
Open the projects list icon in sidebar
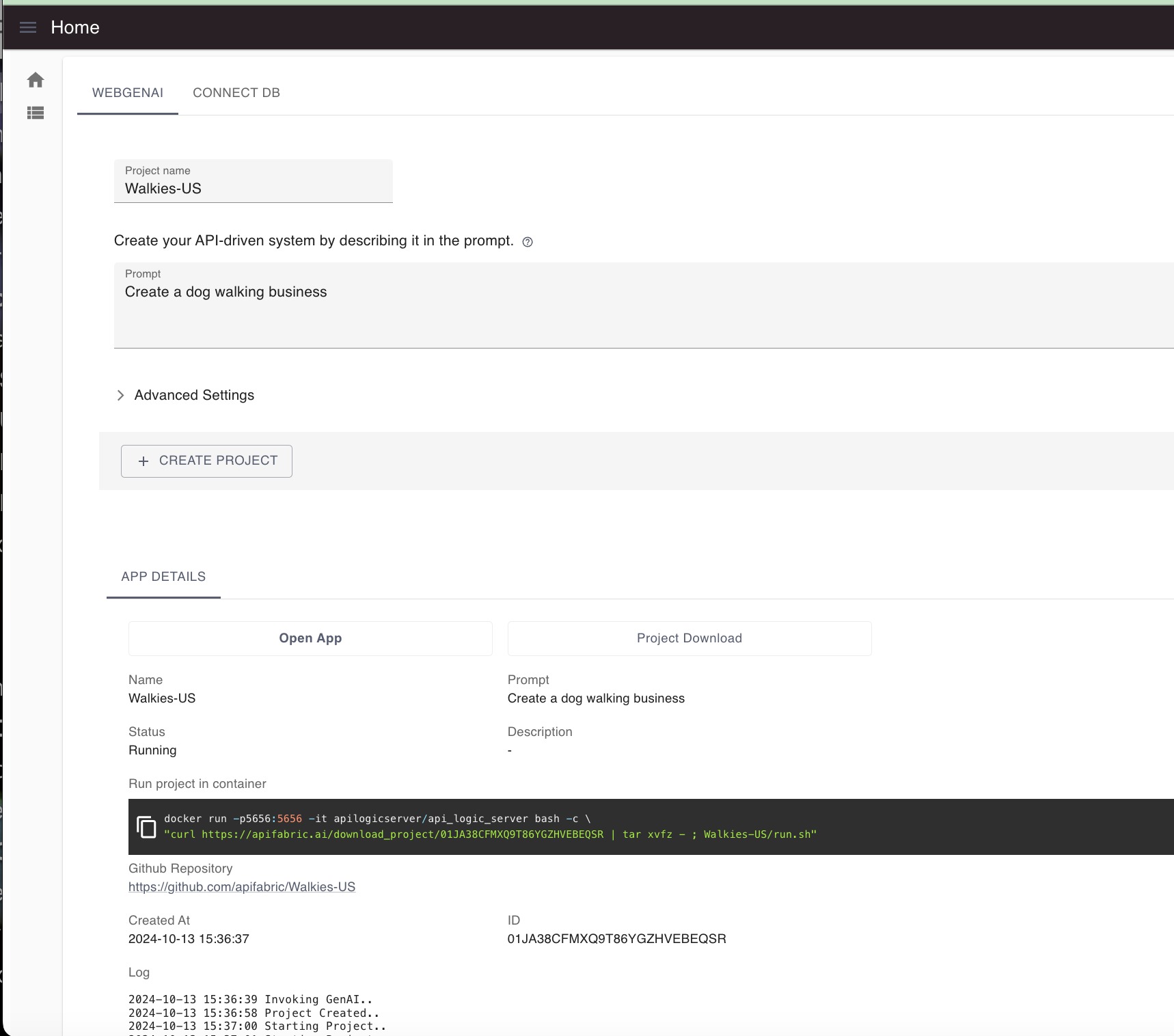click(x=36, y=113)
